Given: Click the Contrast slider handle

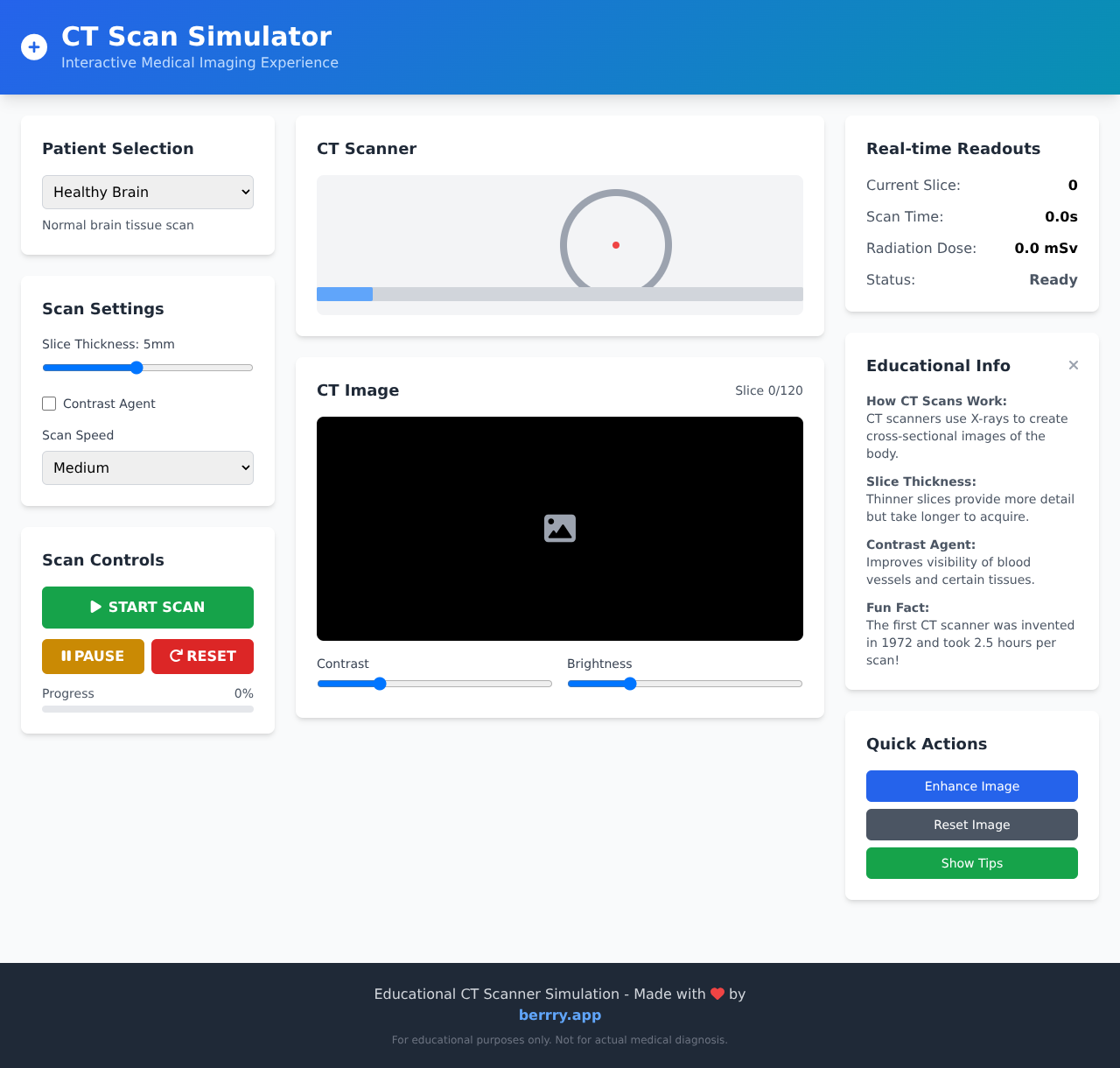Looking at the screenshot, I should [380, 684].
